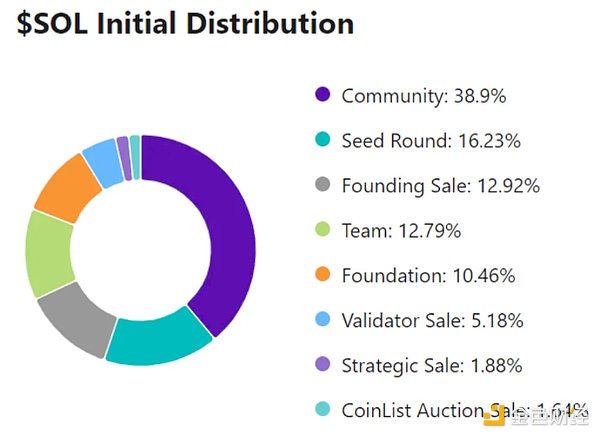Click the light green Team legend dot
This screenshot has width=600, height=437.
322,231
